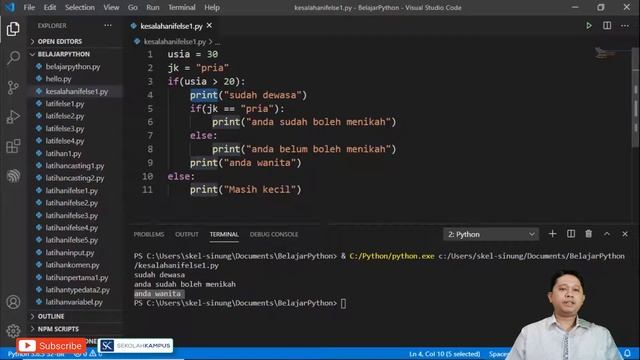This screenshot has height=360, width=640.
Task: Click the VS Code logo icon
Action: 9,7
